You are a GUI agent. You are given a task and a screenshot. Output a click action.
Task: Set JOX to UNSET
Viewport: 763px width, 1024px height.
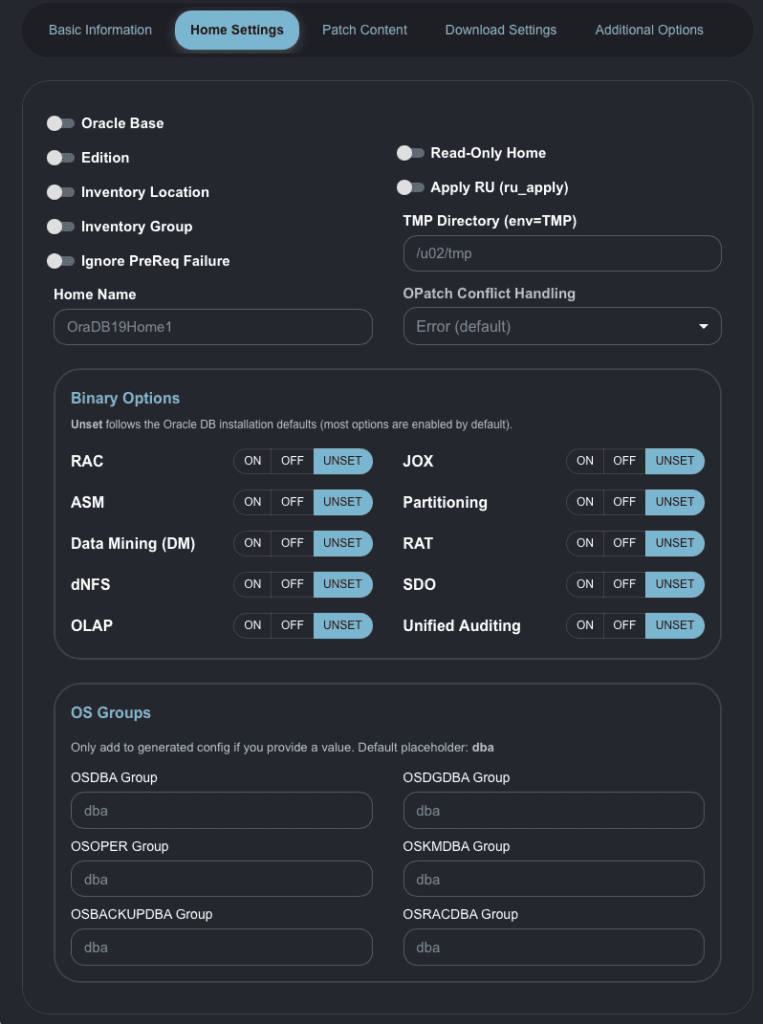pyautogui.click(x=675, y=461)
